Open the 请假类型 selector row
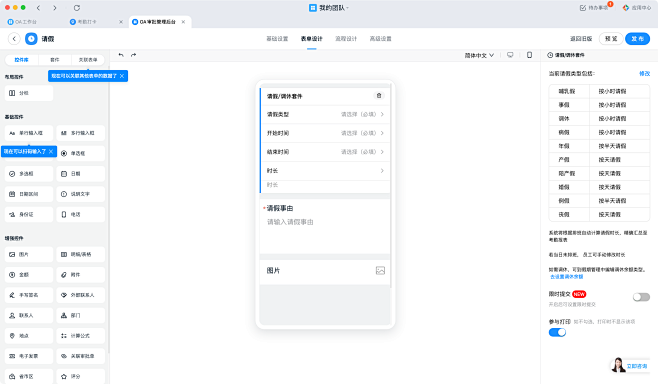 325,114
